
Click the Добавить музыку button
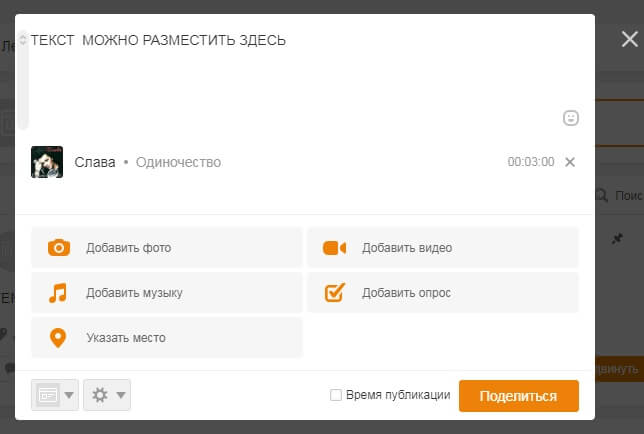[167, 293]
